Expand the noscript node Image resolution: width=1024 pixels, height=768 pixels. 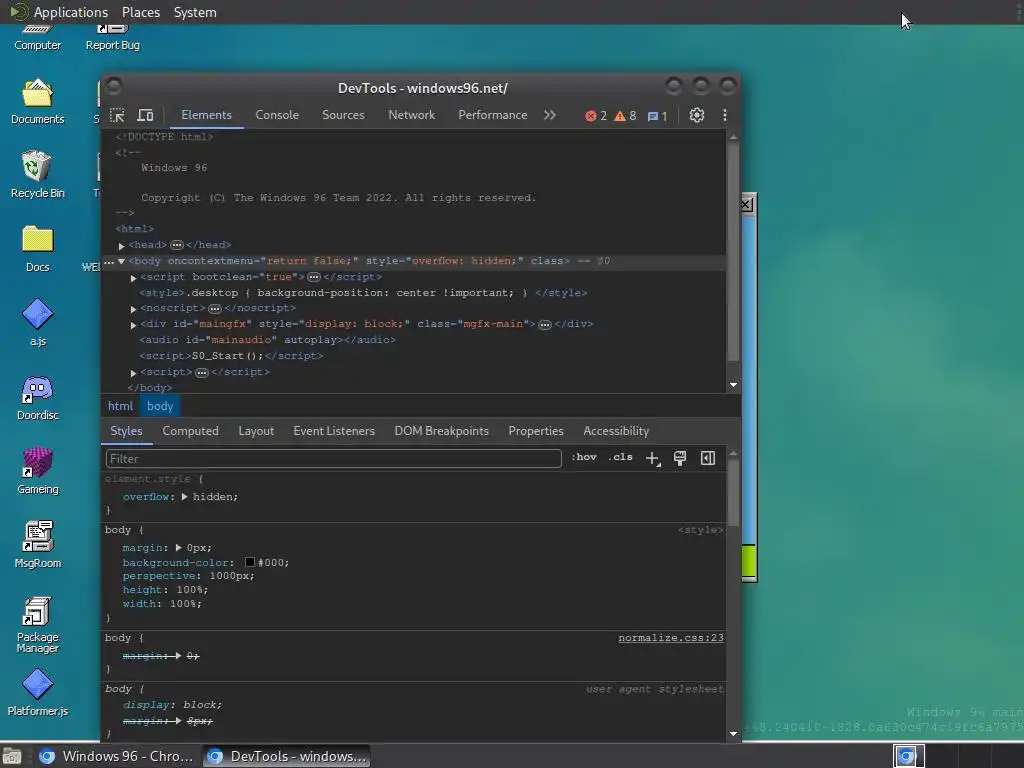(x=133, y=309)
